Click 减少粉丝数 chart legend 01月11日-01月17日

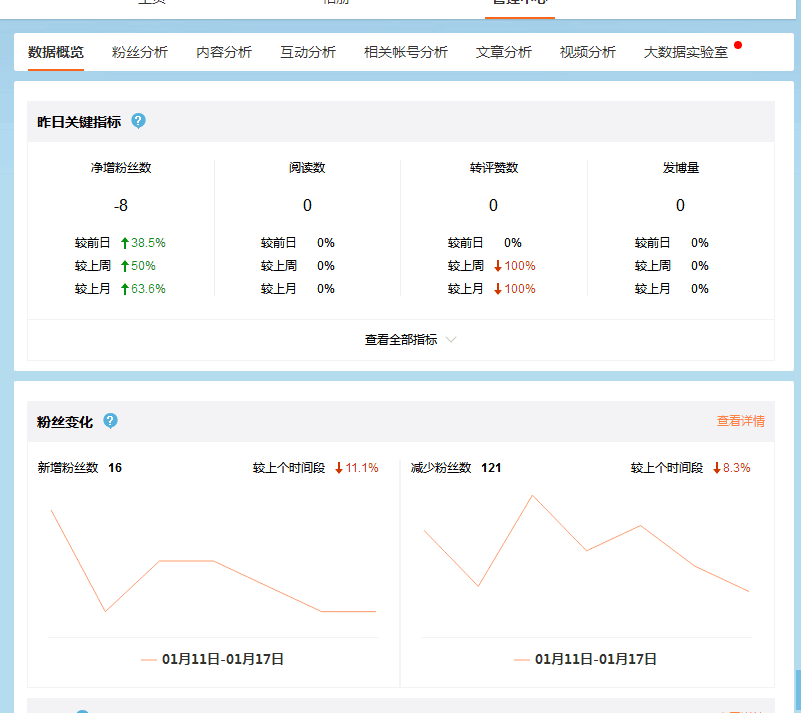click(x=596, y=659)
